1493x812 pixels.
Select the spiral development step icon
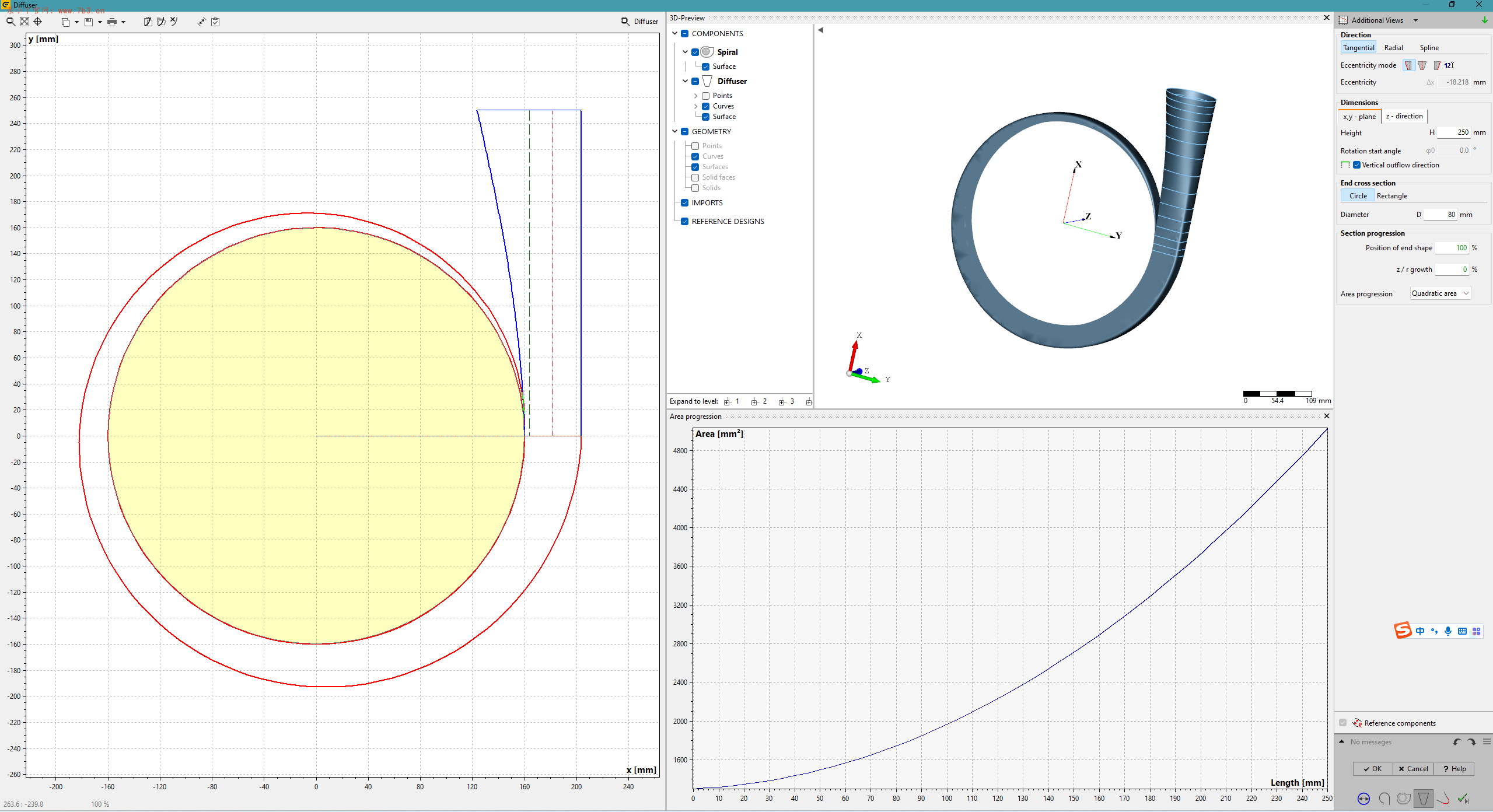1404,799
